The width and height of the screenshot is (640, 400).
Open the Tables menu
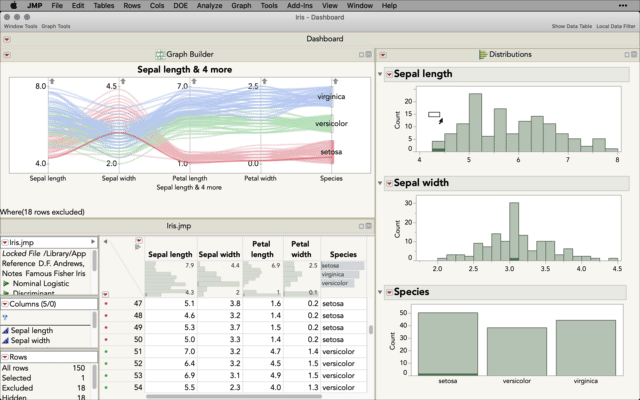point(104,5)
